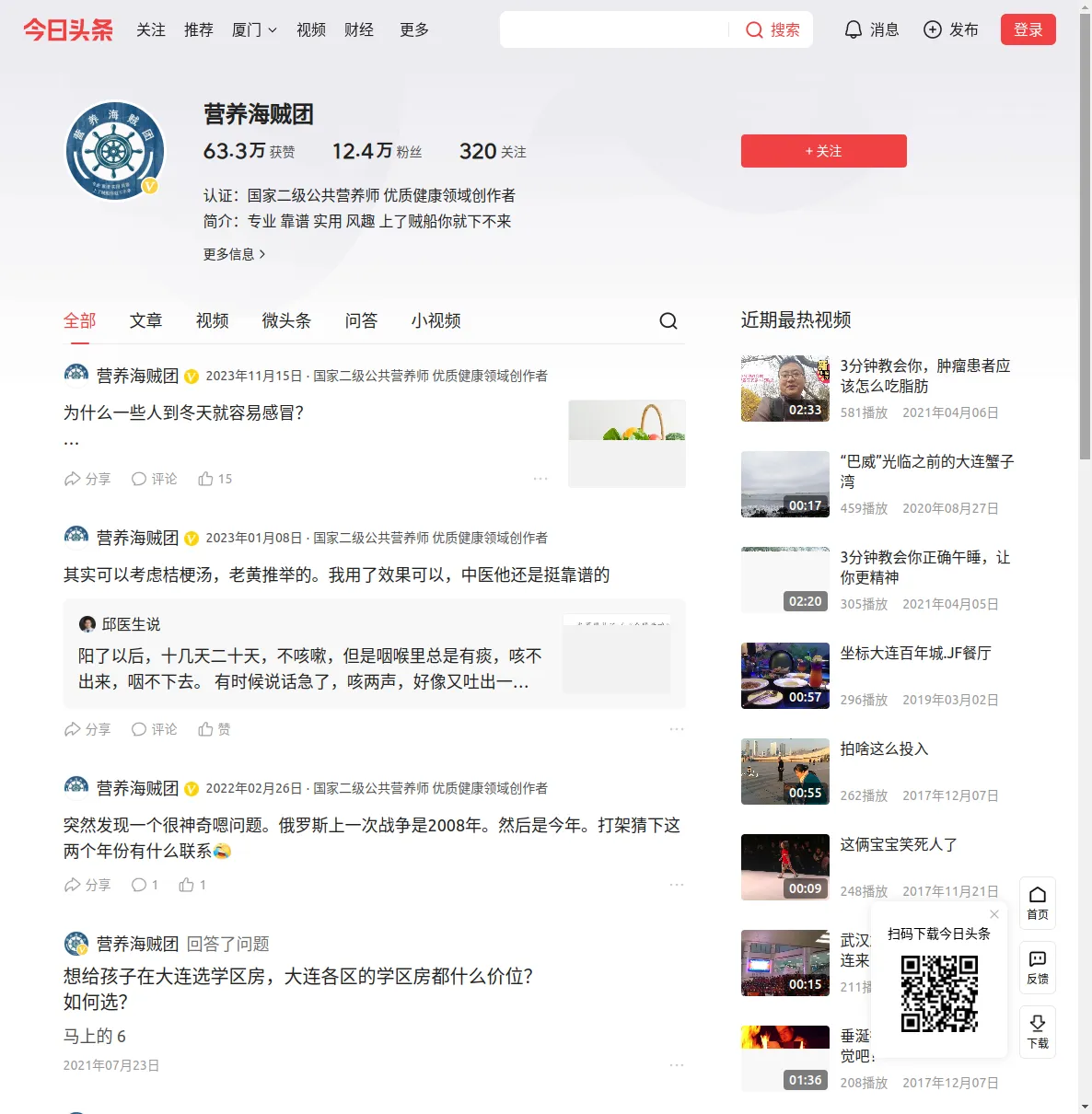This screenshot has height=1114, width=1092.
Task: Play the 02:33 肿瘤患者 video thumbnail
Action: pyautogui.click(x=785, y=389)
